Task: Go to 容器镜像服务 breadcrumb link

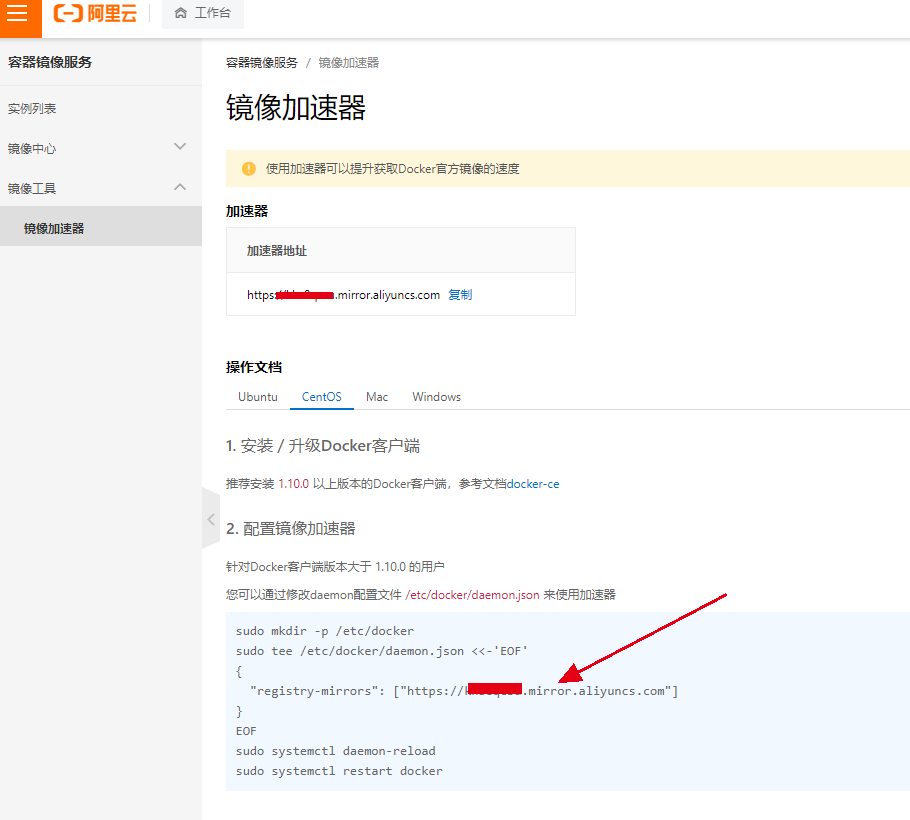Action: [x=262, y=63]
